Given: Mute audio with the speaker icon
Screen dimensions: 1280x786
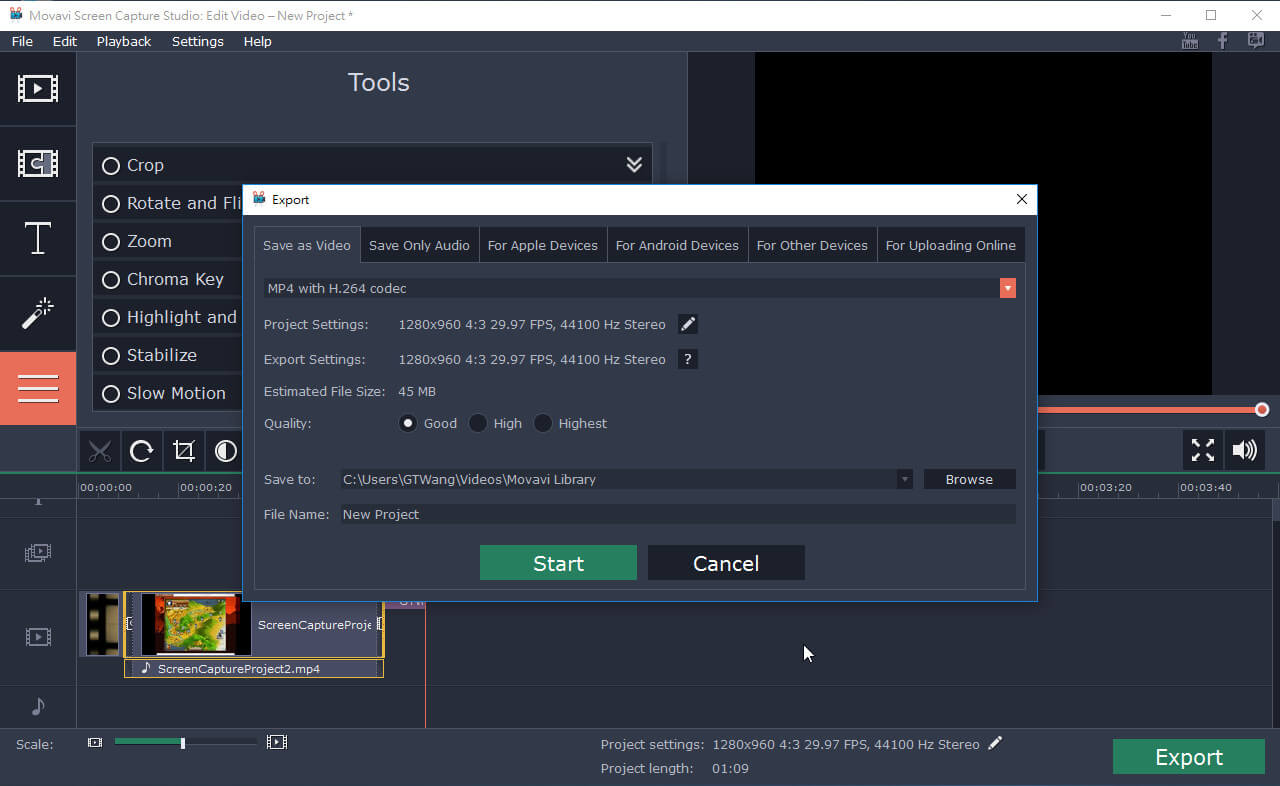Looking at the screenshot, I should [x=1244, y=450].
